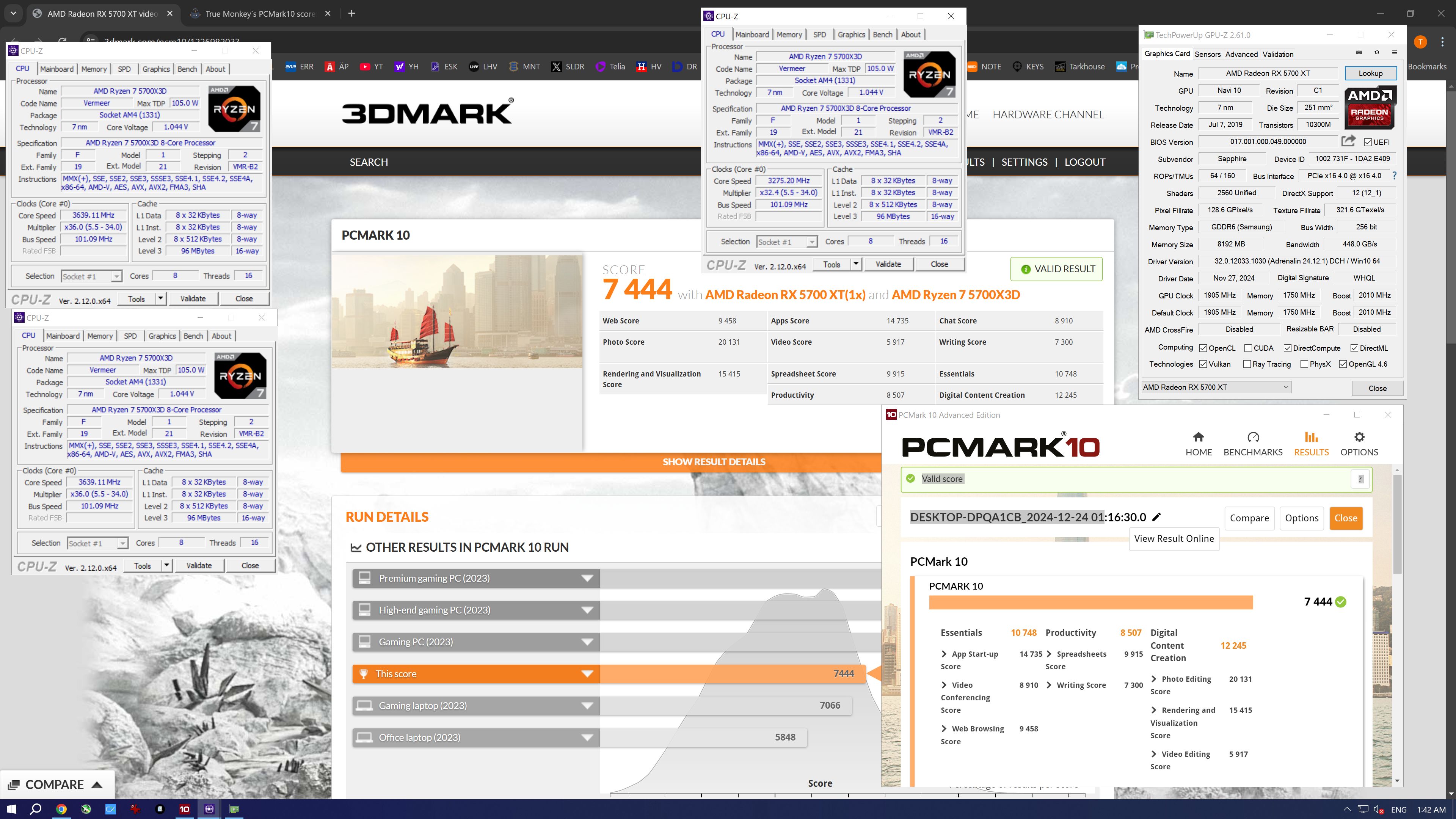Open HOME in PCMark 10 app

coord(1198,444)
